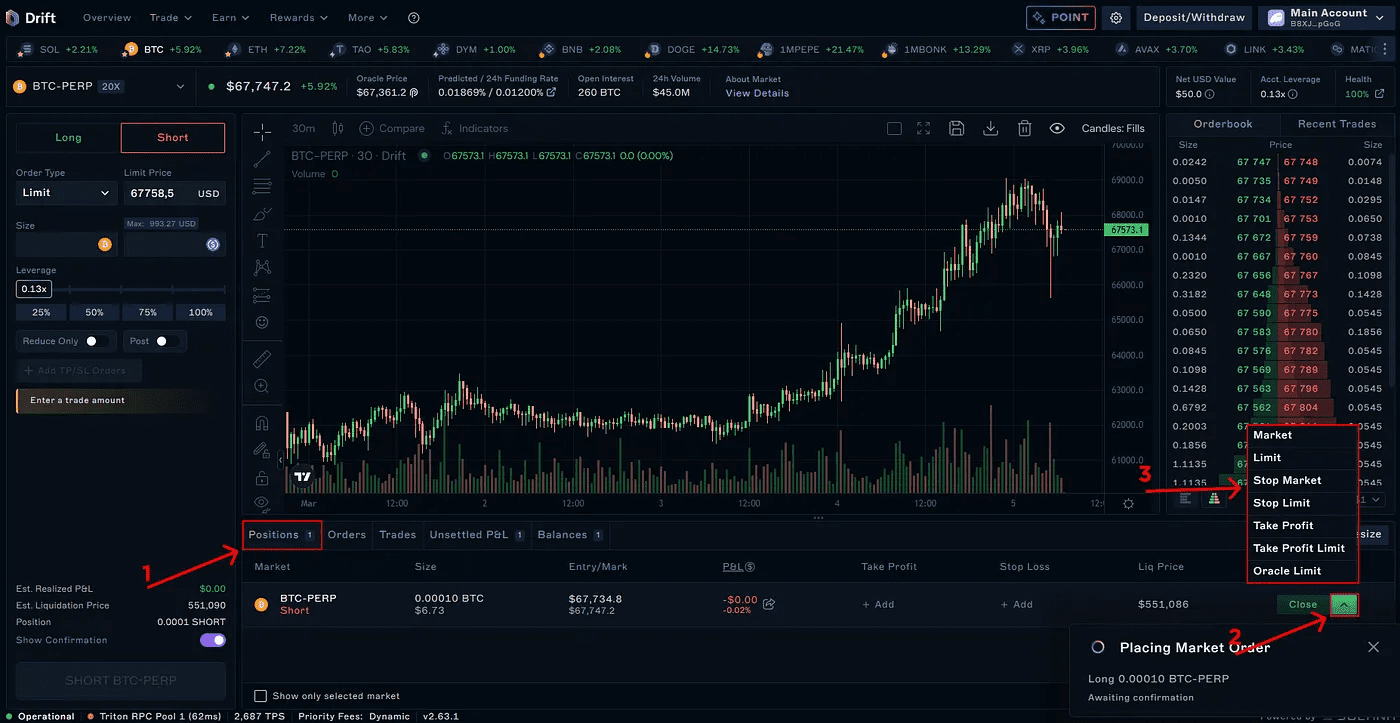Open the Order Type Limit dropdown
1400x723 pixels.
pyautogui.click(x=65, y=193)
